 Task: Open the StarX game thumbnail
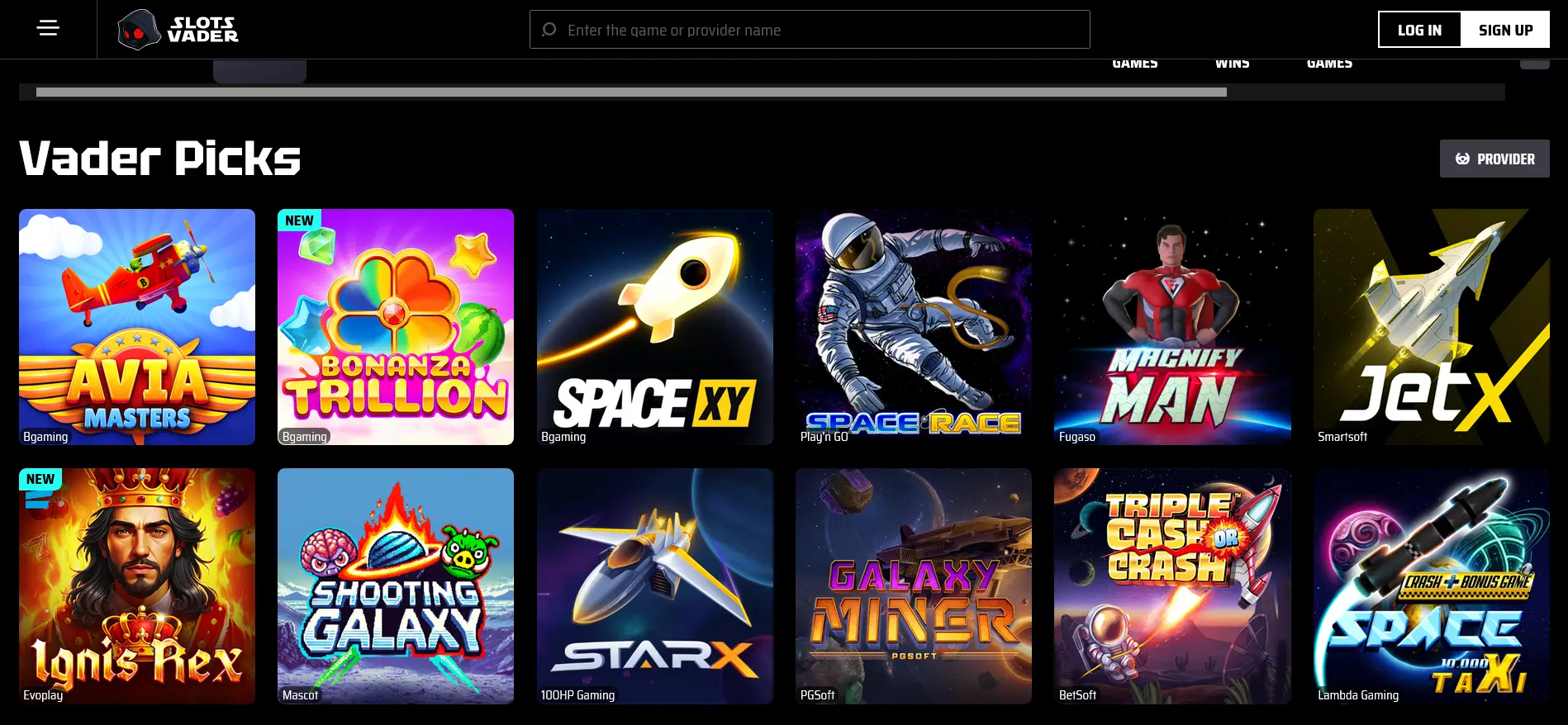tap(655, 586)
